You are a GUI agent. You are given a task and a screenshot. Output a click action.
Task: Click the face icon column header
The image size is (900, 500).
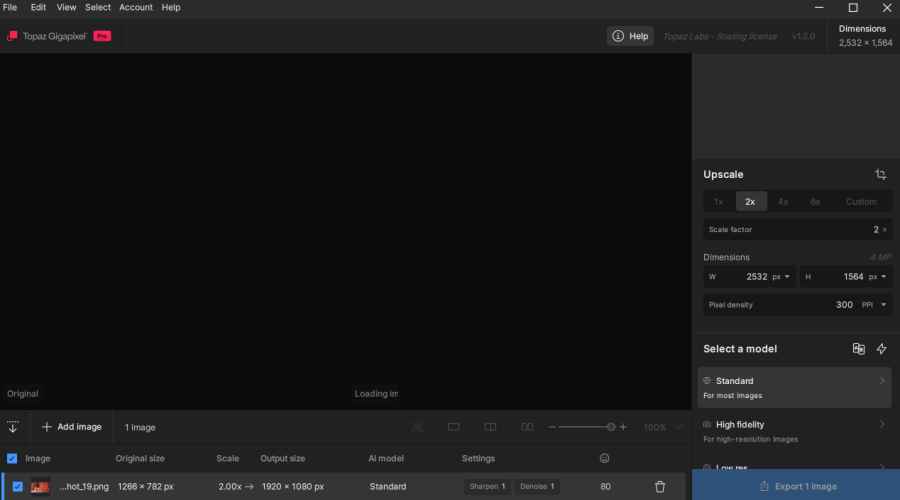604,458
